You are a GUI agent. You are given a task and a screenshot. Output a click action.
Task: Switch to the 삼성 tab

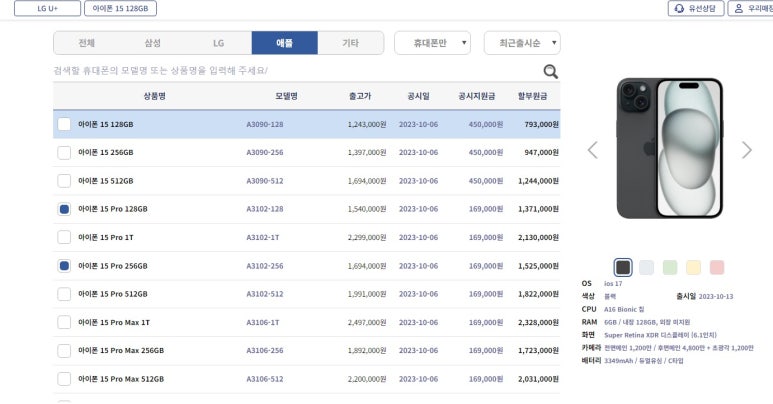point(152,43)
